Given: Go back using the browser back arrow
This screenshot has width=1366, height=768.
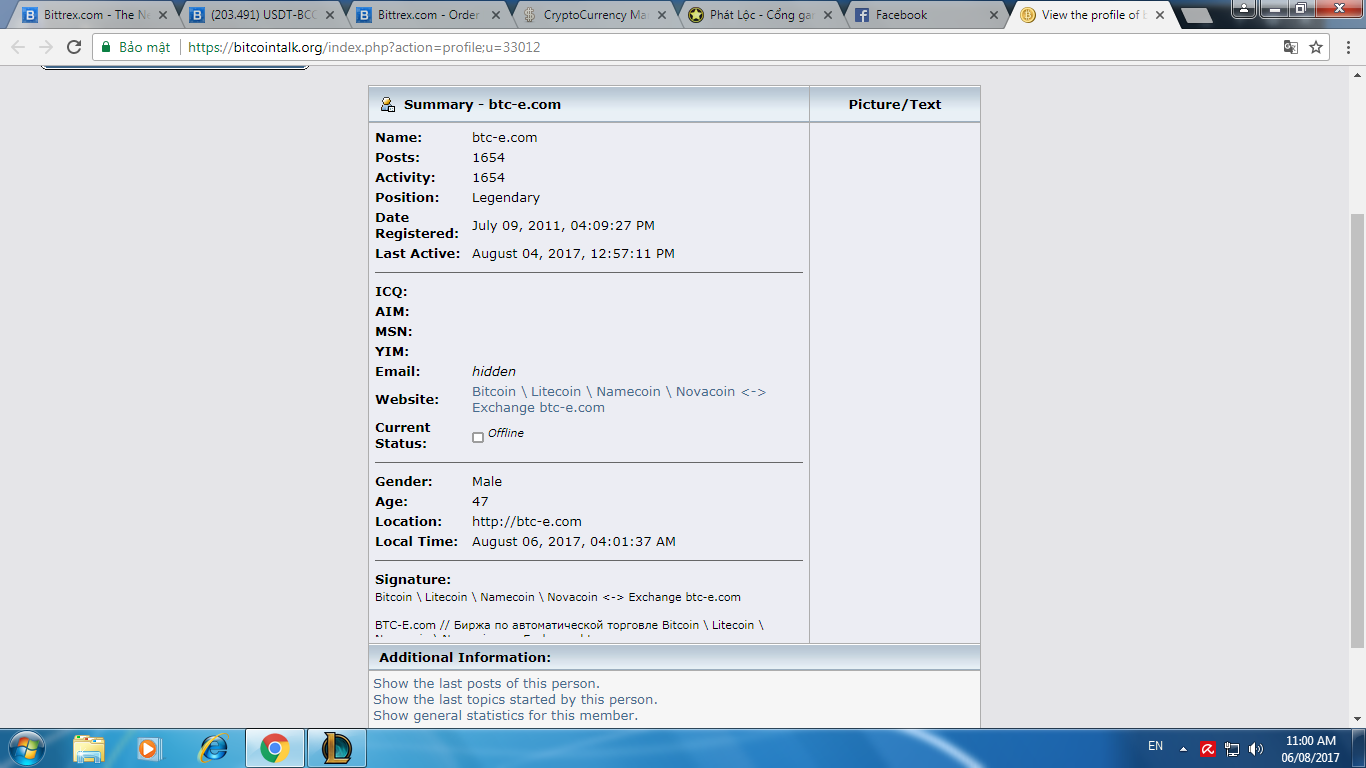Looking at the screenshot, I should [x=18, y=47].
